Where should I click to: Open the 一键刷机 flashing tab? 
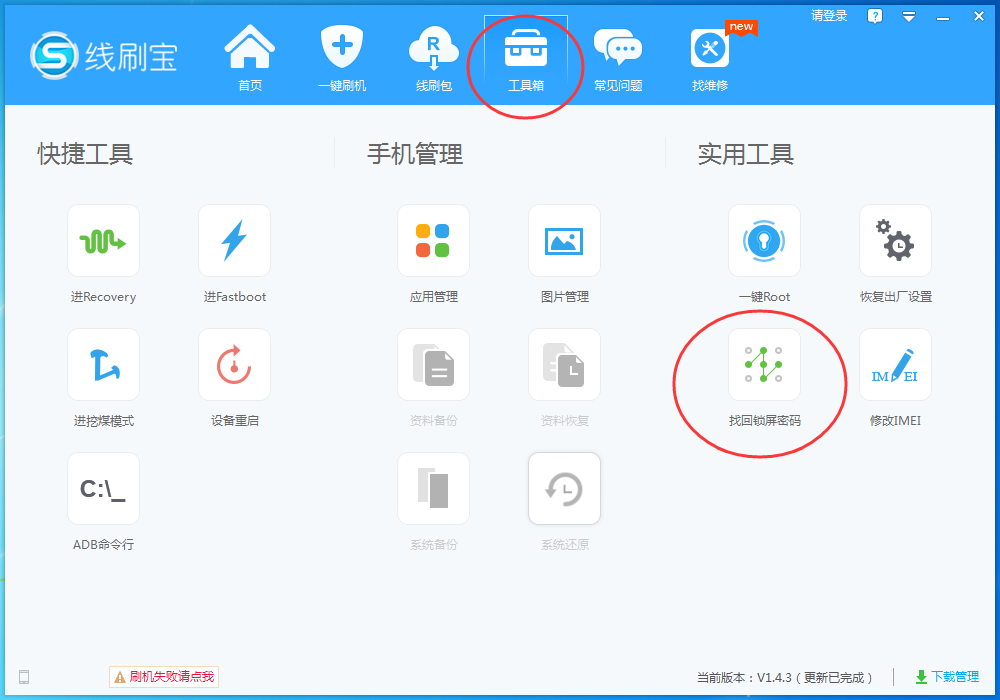click(341, 57)
